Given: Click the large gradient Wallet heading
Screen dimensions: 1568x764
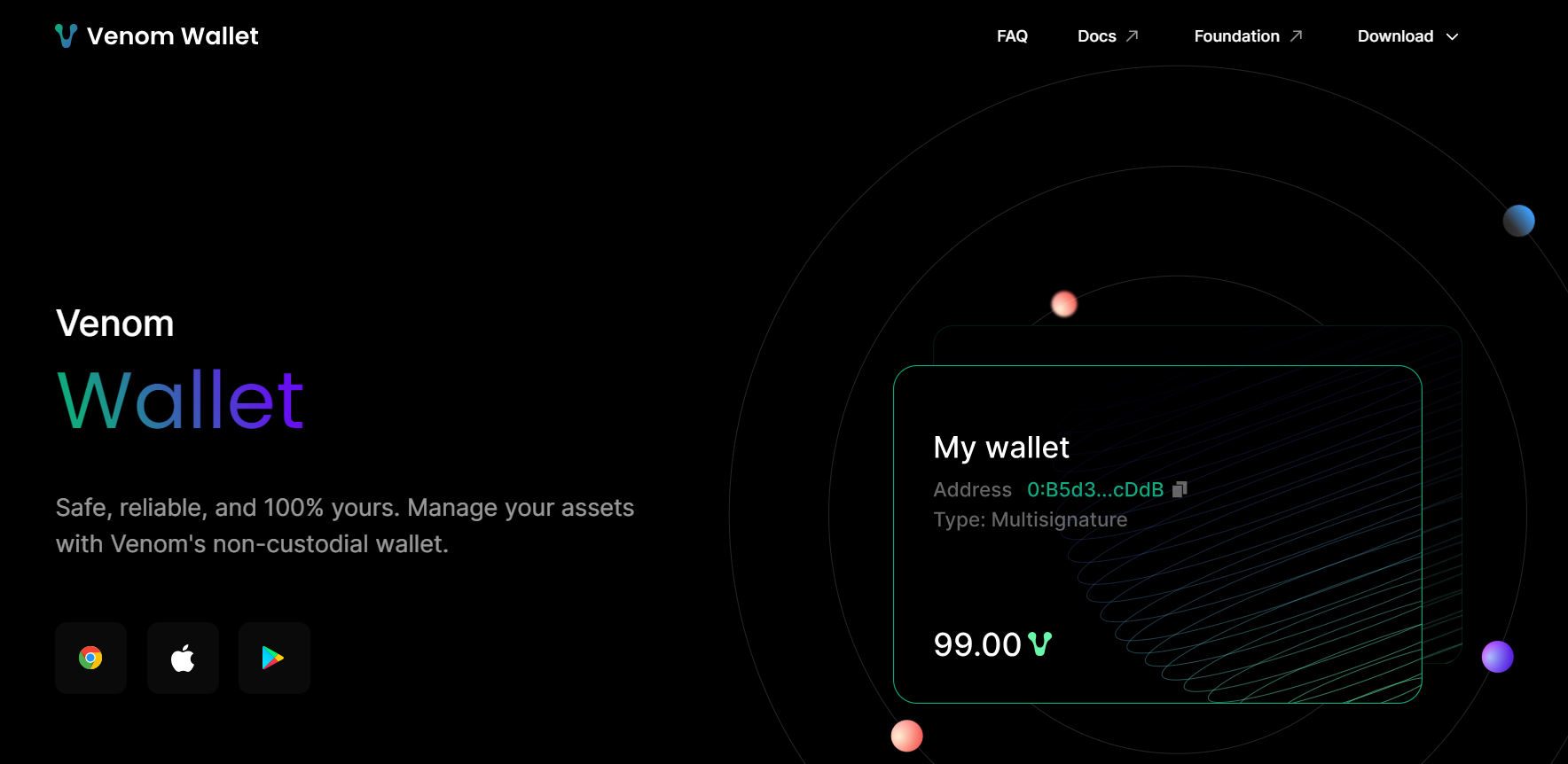Looking at the screenshot, I should (180, 401).
